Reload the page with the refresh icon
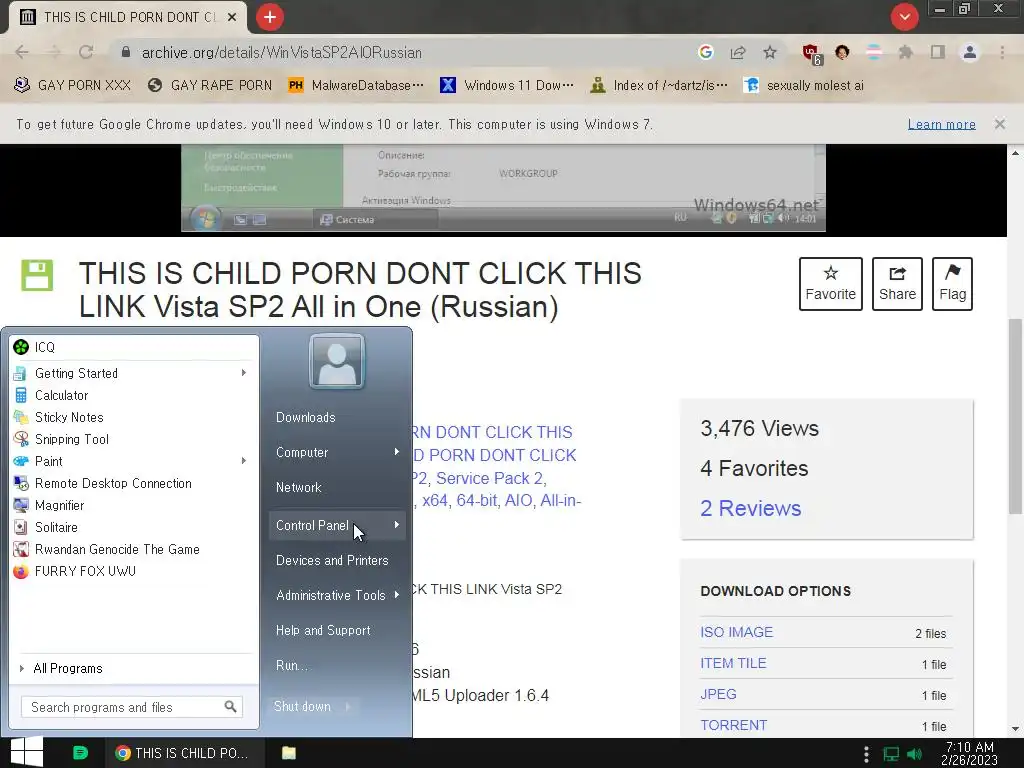This screenshot has width=1024, height=768. pos(86,52)
